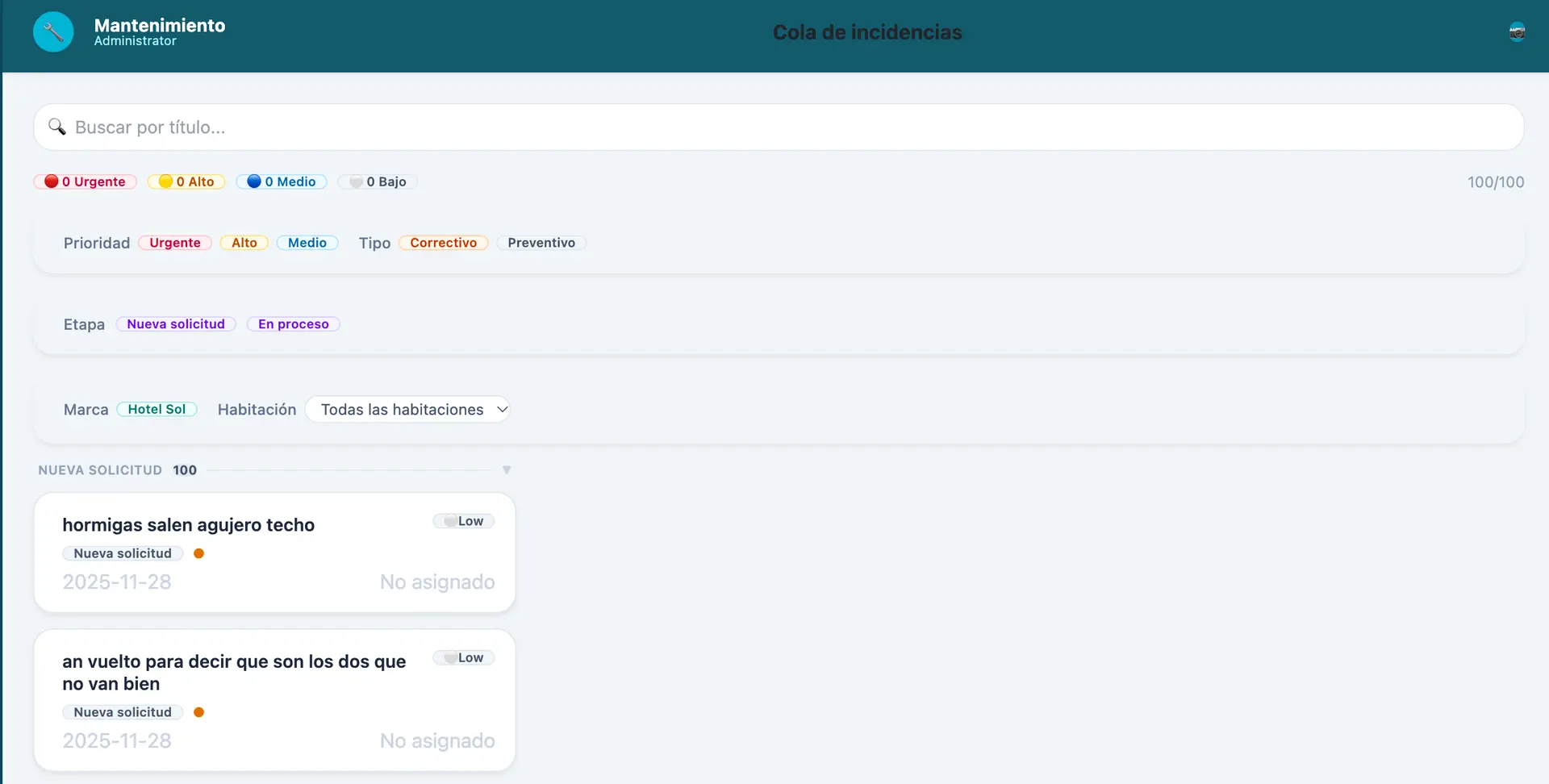1549x784 pixels.
Task: Click Nueva solicitud tag on 'an vuelto' card
Action: [123, 712]
